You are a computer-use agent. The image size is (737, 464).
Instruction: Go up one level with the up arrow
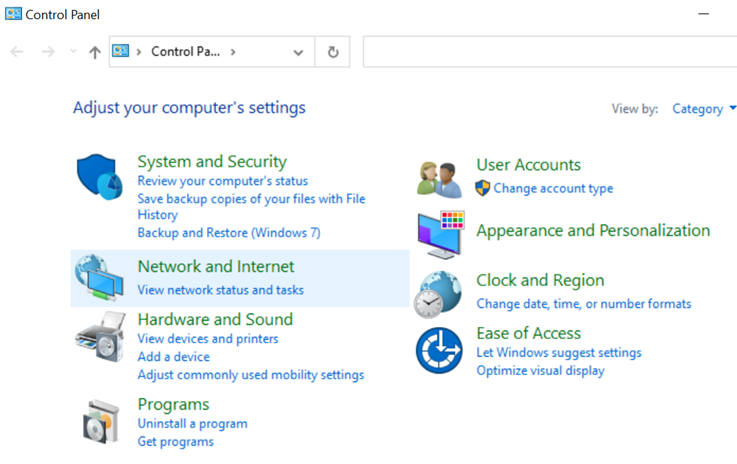(x=95, y=52)
